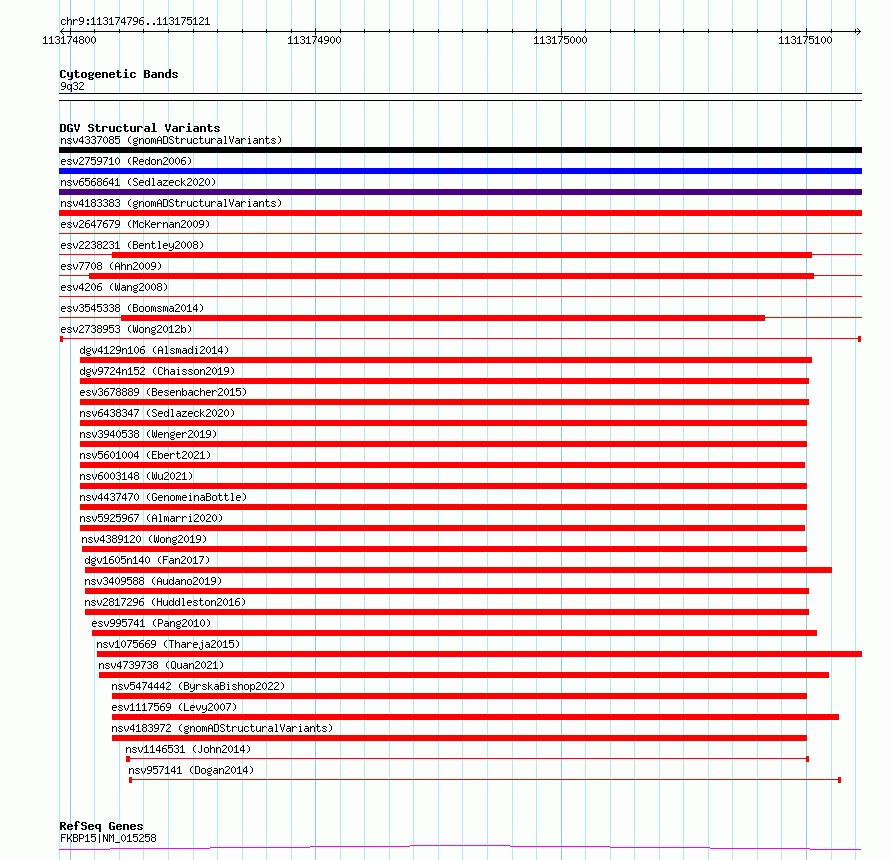Open esv4206 (Wang2008) variant
890x860 pixels.
pyautogui.click(x=460, y=296)
